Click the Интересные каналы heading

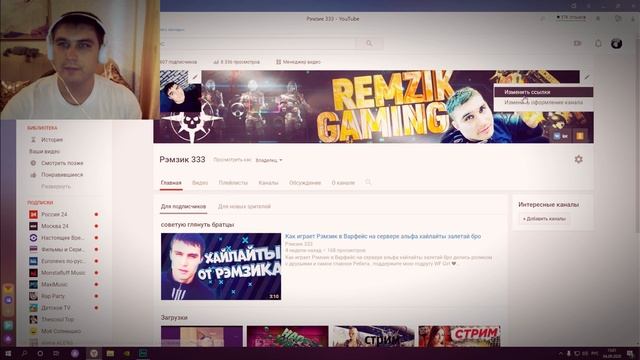(x=549, y=204)
